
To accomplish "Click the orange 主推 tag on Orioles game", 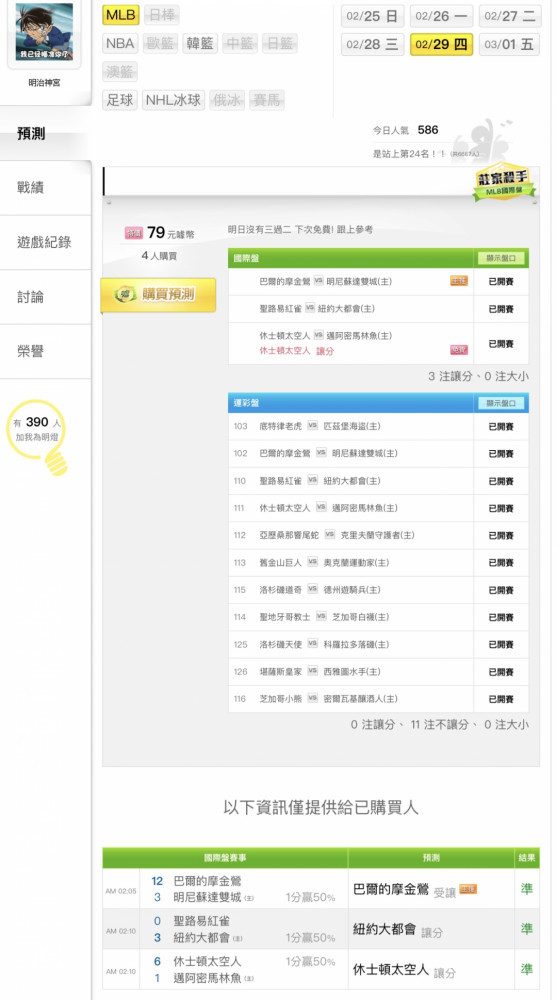I will (459, 281).
